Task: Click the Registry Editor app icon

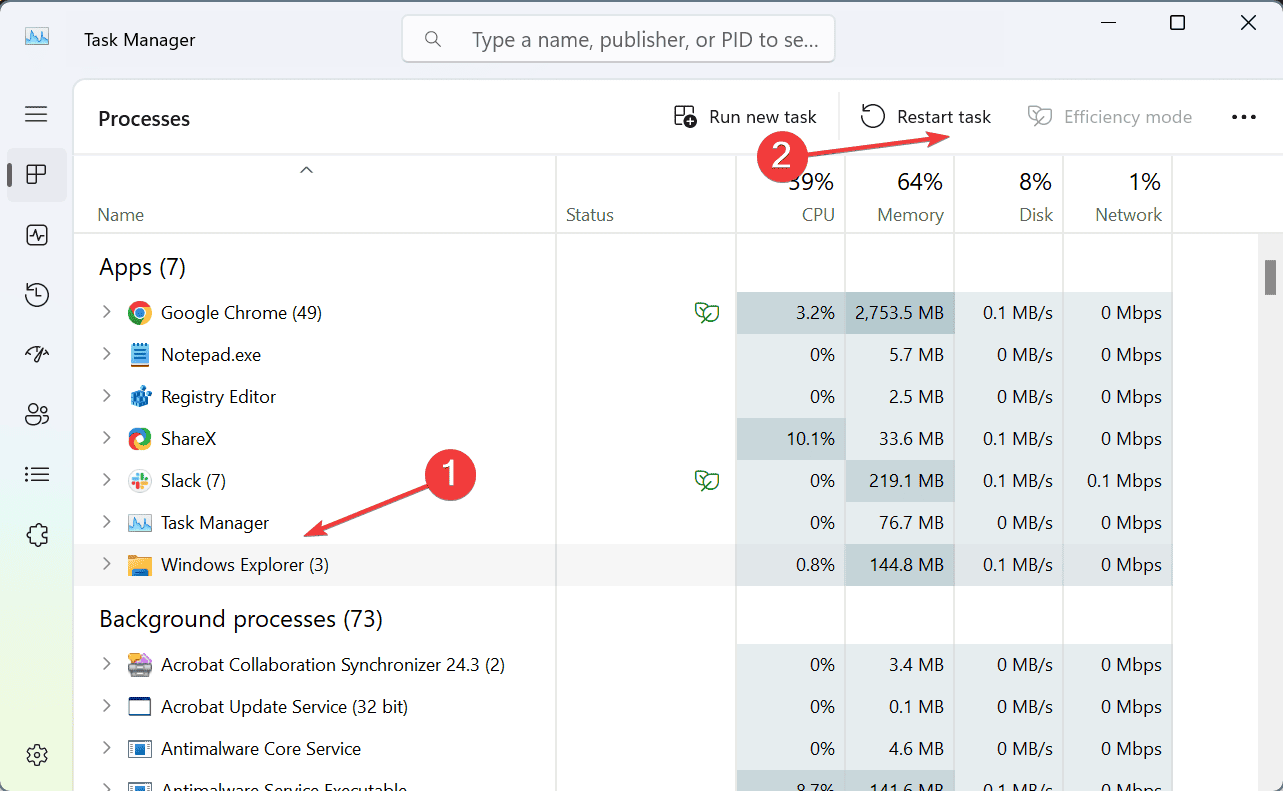Action: [139, 397]
